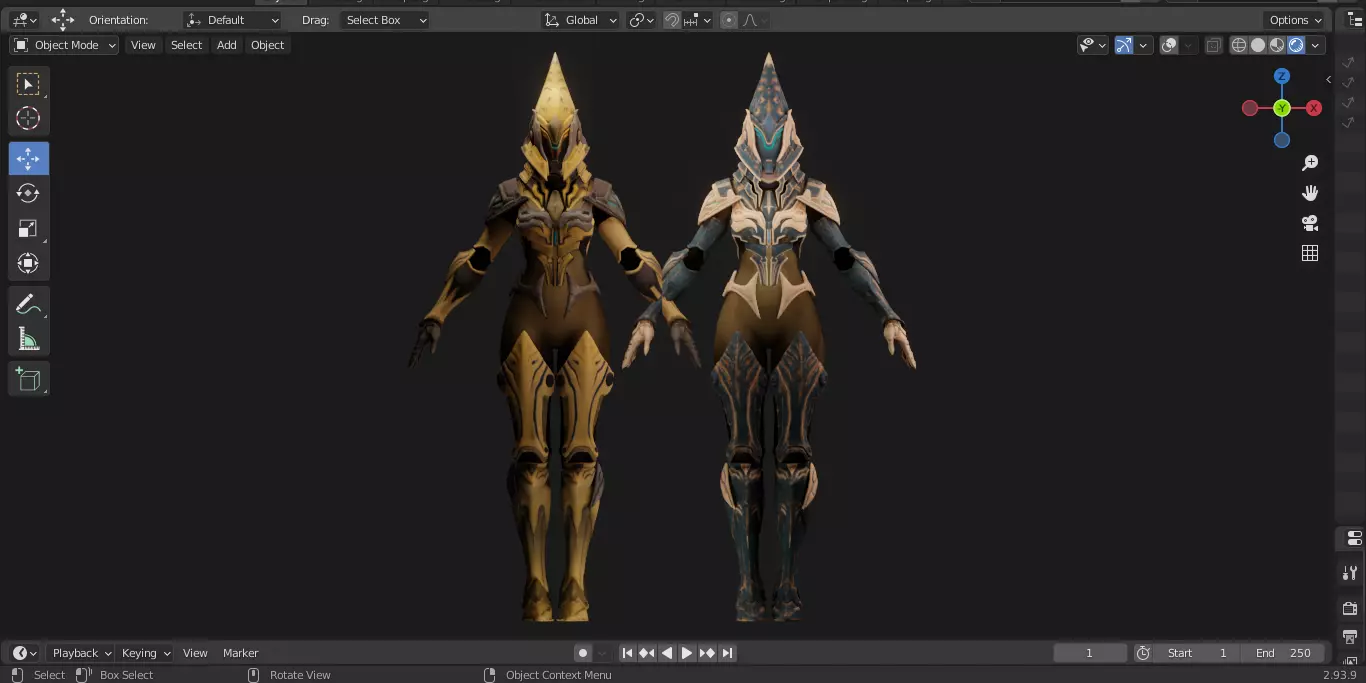Open the pivot point dropdown
Viewport: 1366px width, 683px height.
641,20
